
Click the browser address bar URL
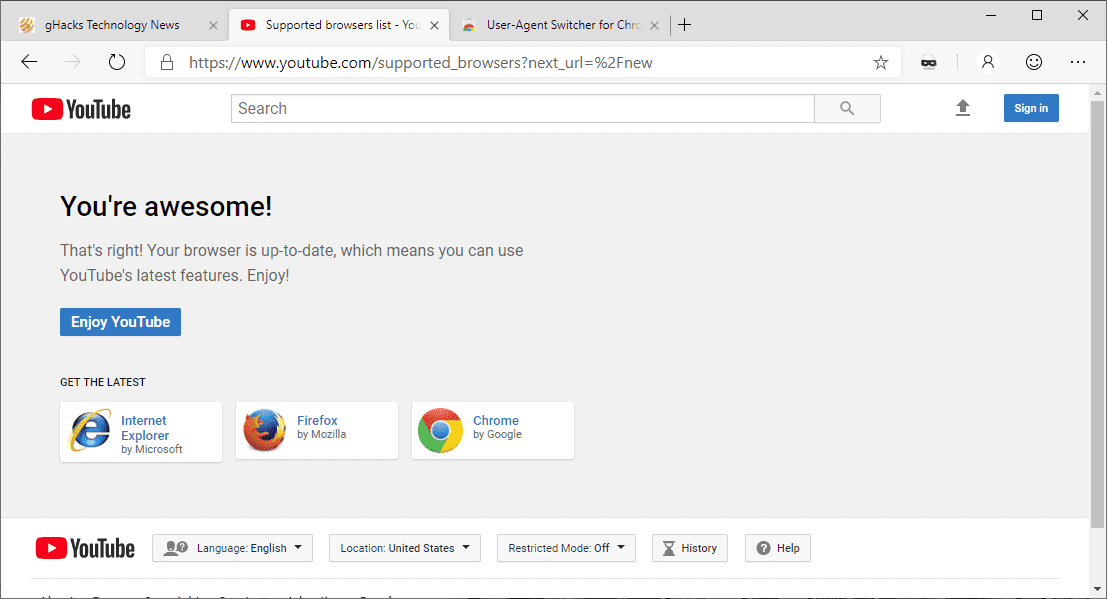coord(421,63)
